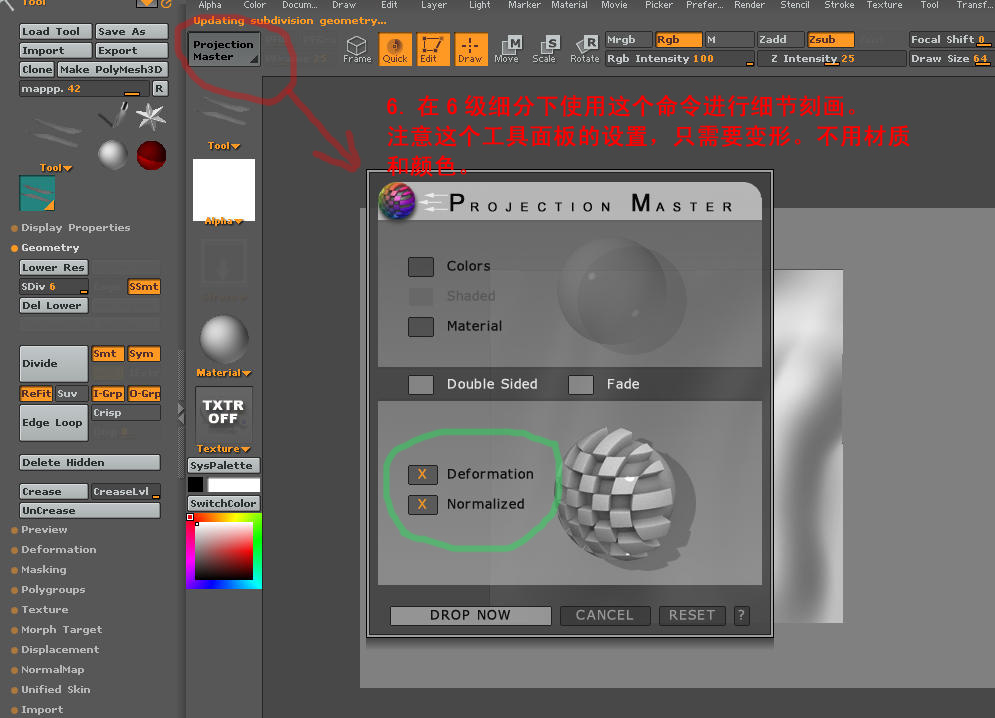The width and height of the screenshot is (995, 718).
Task: Activate the Edit mode icon
Action: pos(432,50)
